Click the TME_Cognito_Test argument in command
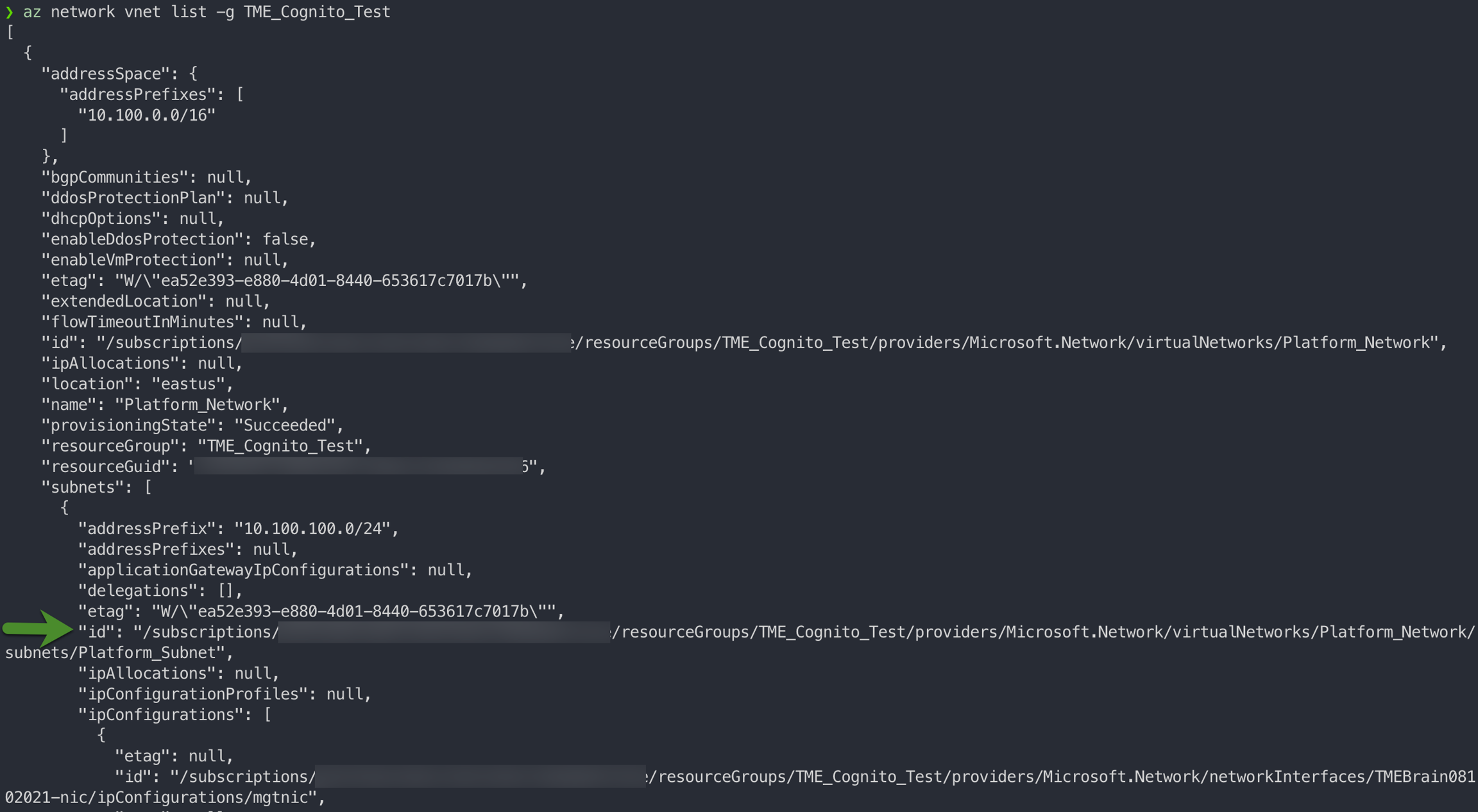The width and height of the screenshot is (1478, 812). click(316, 12)
